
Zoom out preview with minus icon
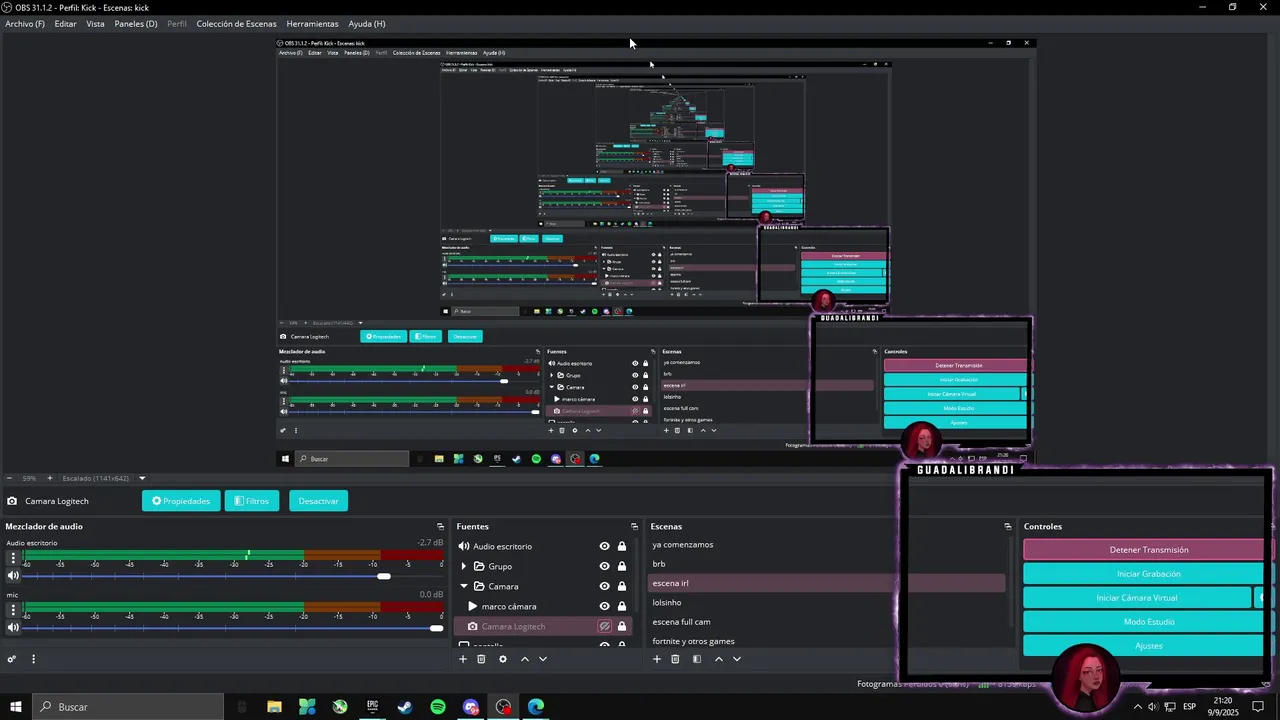pyautogui.click(x=9, y=478)
